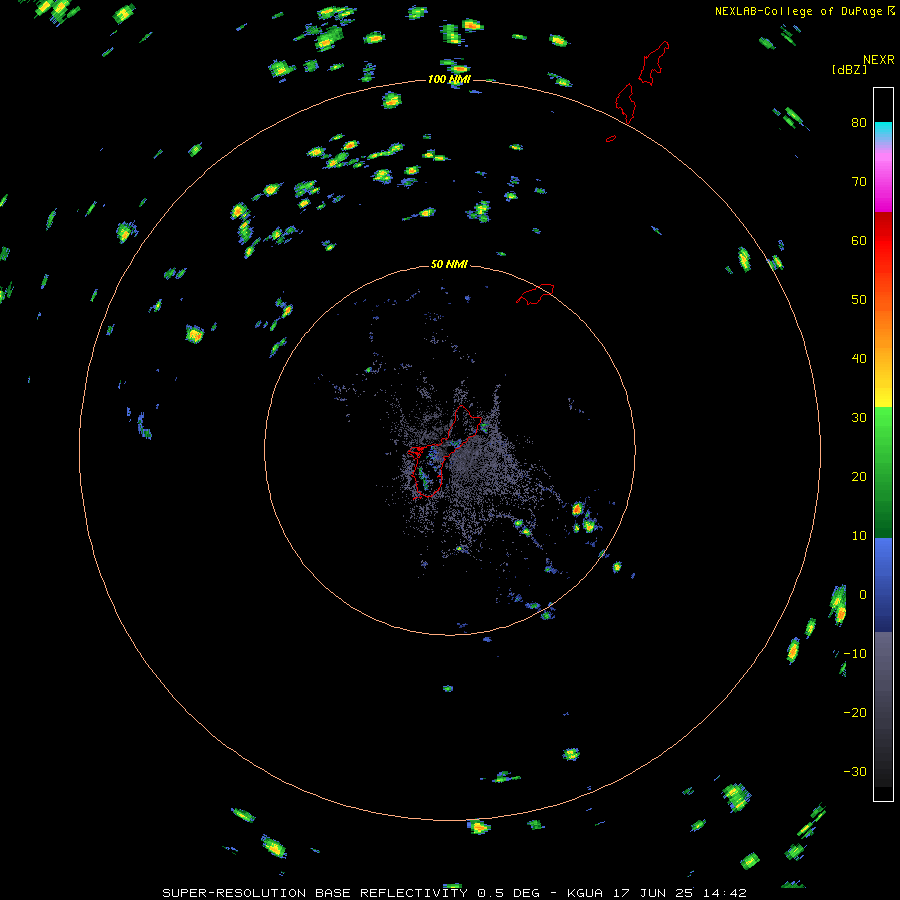
Task: Click the 20 value on the dBZ scale
Action: tap(859, 477)
